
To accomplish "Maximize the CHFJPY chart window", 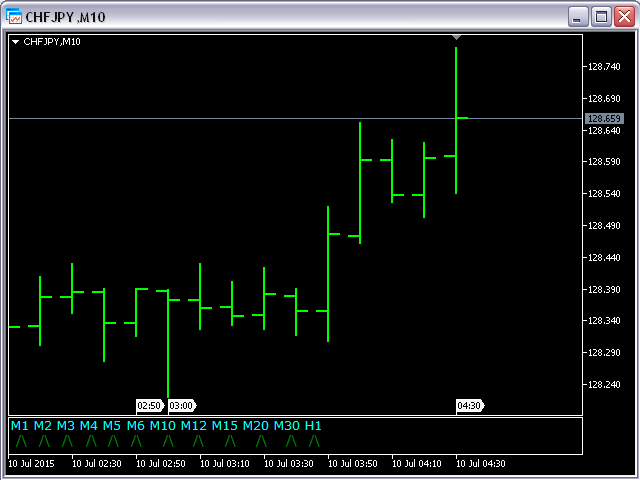I will pos(601,17).
